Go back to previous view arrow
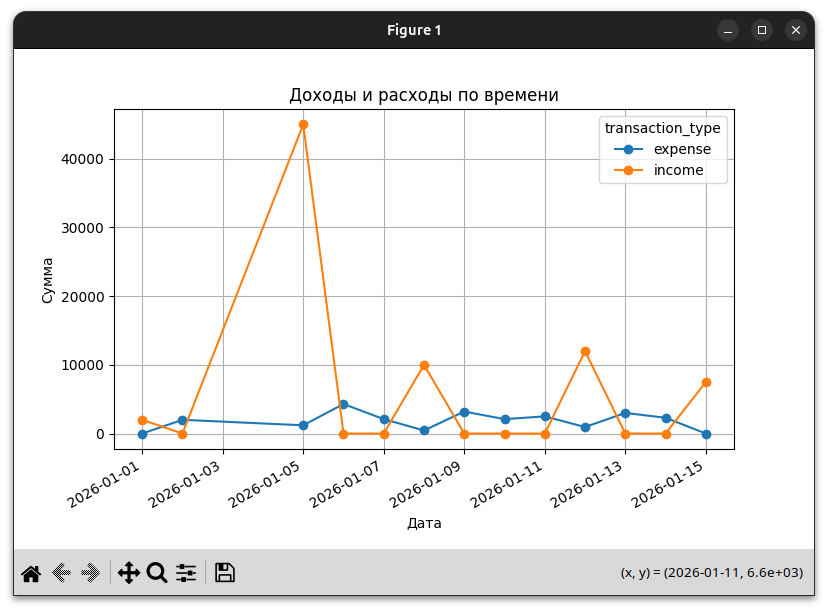This screenshot has height=612, width=828. tap(61, 573)
